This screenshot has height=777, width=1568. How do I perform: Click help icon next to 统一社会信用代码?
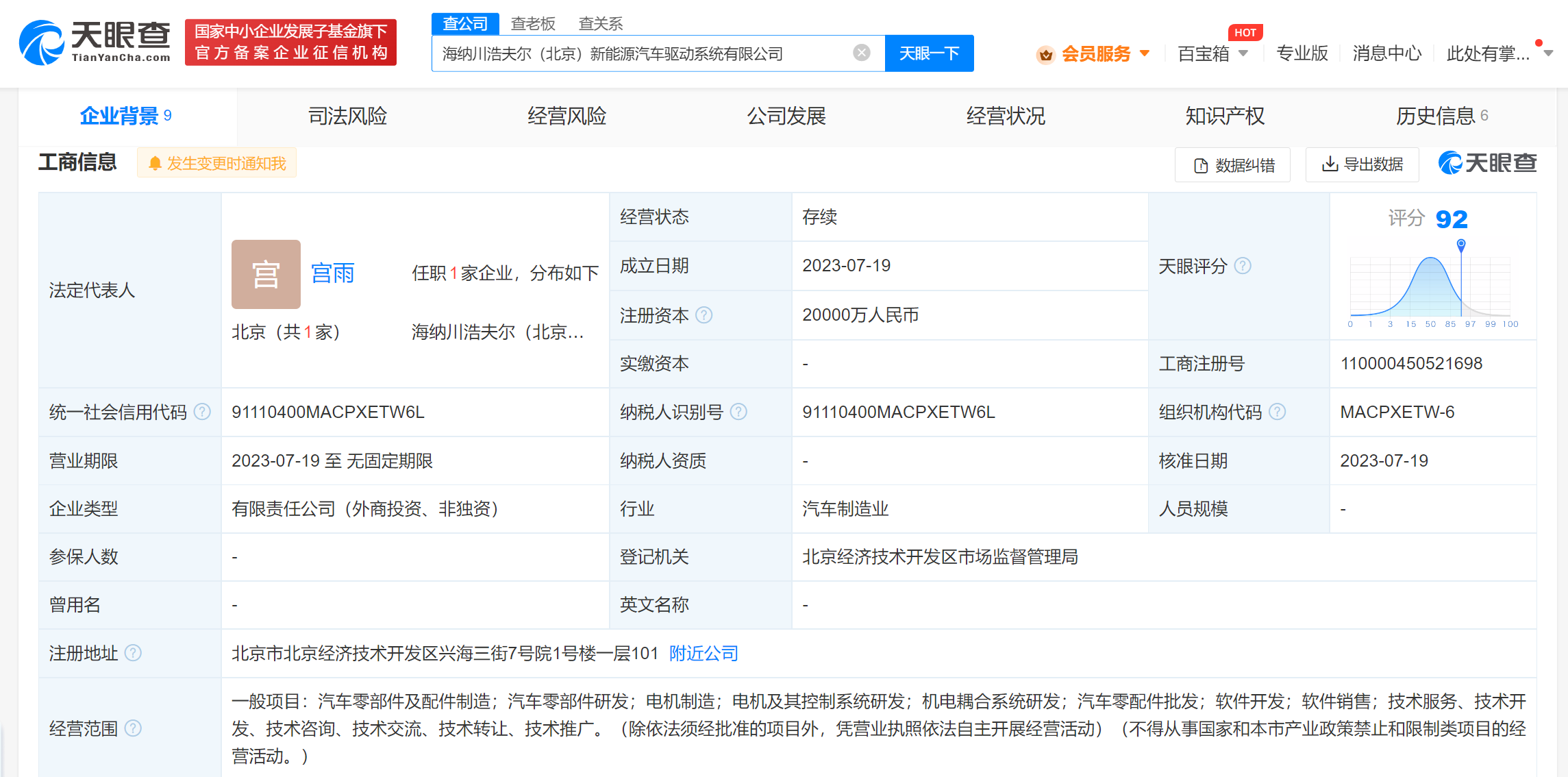[x=202, y=412]
